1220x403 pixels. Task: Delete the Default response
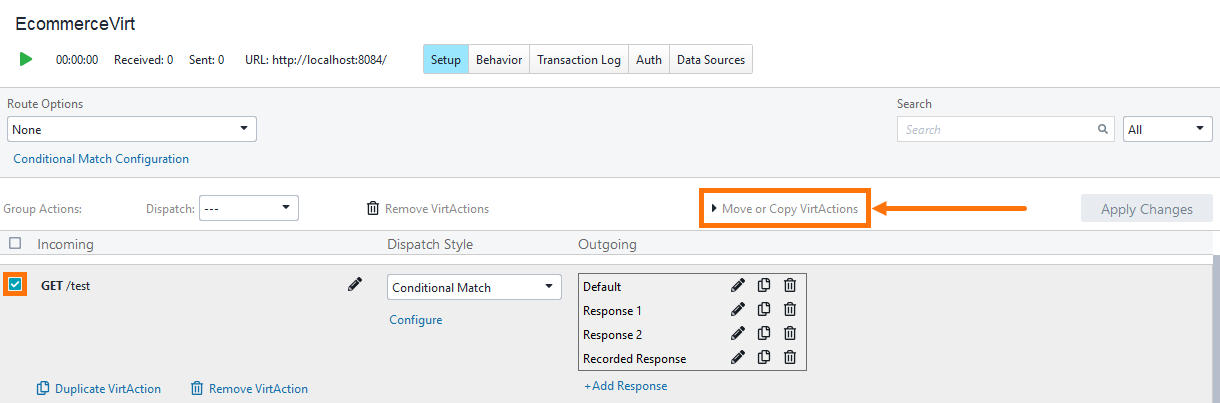(789, 285)
